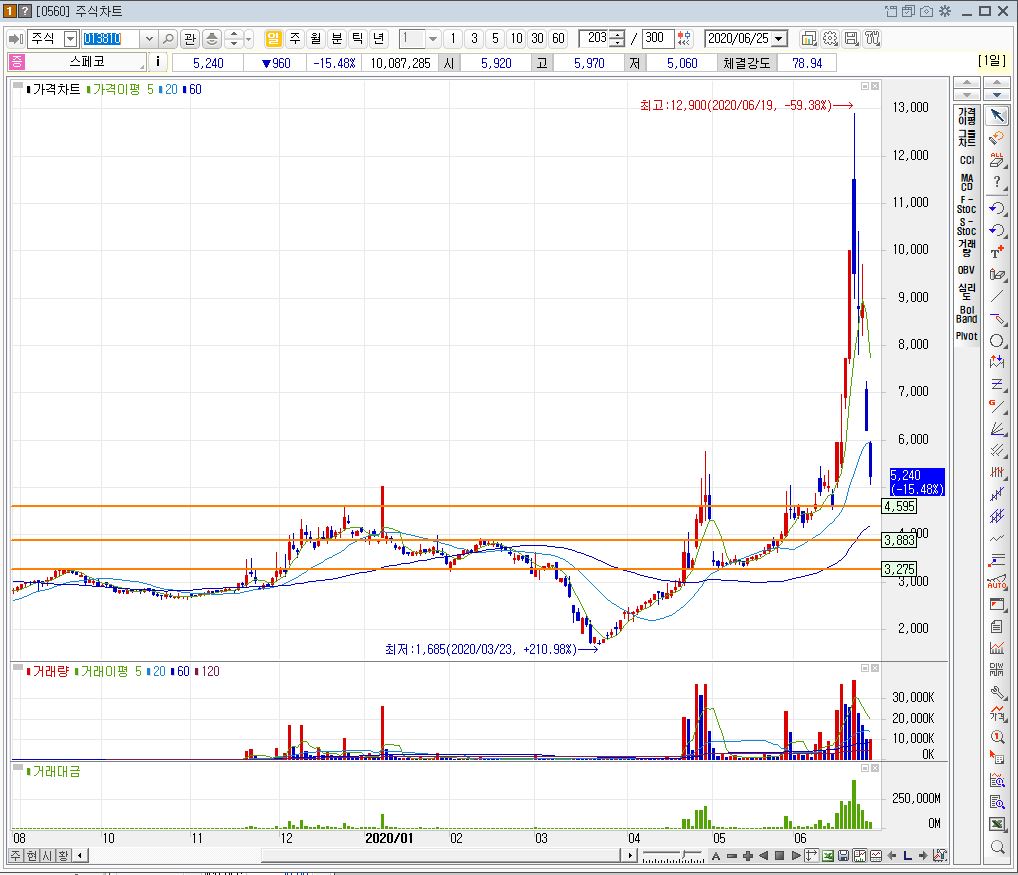
Task: Search stock code with magnifier icon
Action: pos(168,39)
